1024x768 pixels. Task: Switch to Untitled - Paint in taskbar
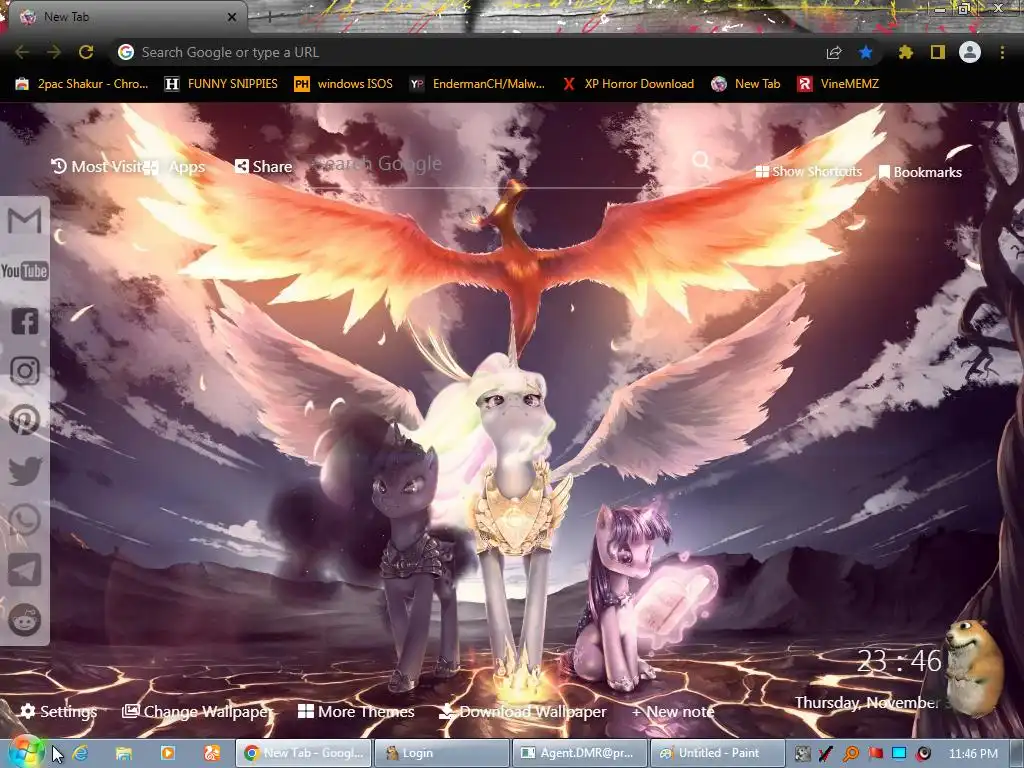click(x=718, y=753)
